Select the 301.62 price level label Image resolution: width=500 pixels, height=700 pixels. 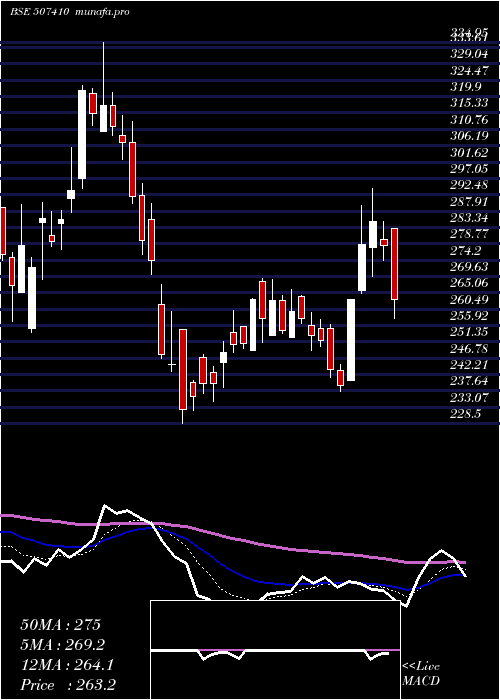click(x=469, y=152)
